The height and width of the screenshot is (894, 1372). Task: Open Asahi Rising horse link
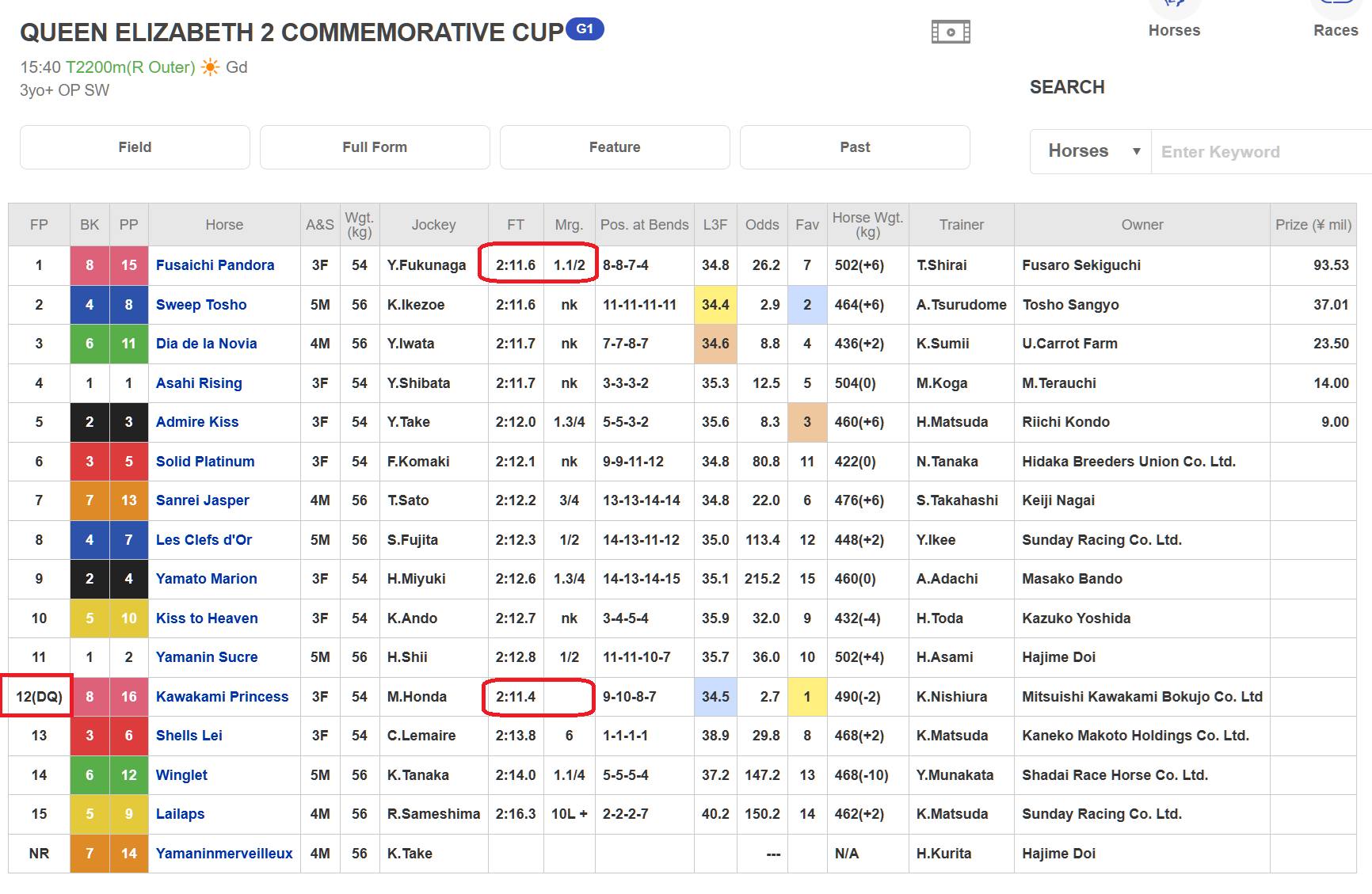tap(199, 383)
